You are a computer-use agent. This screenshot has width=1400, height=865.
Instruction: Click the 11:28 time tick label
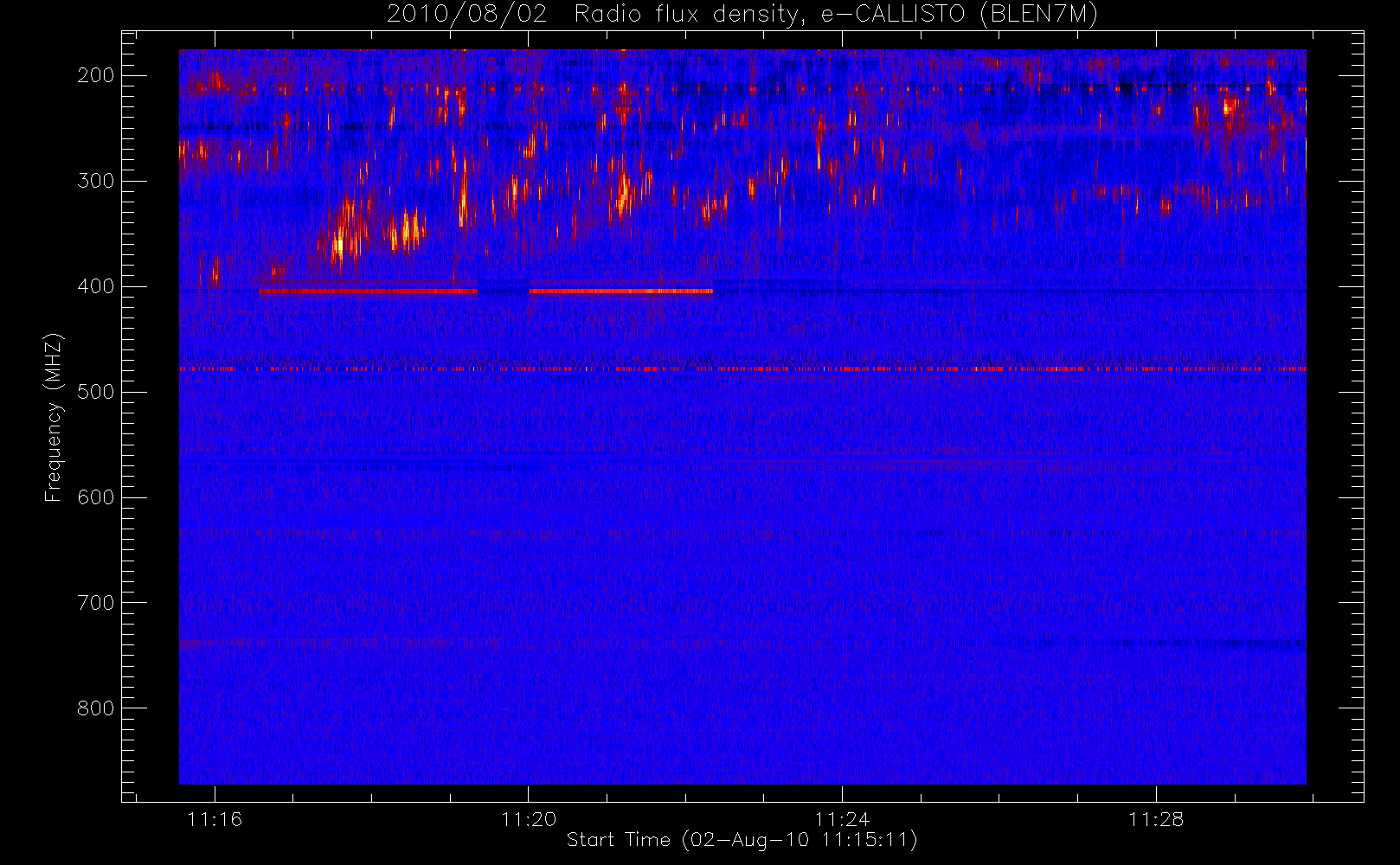tap(1156, 819)
